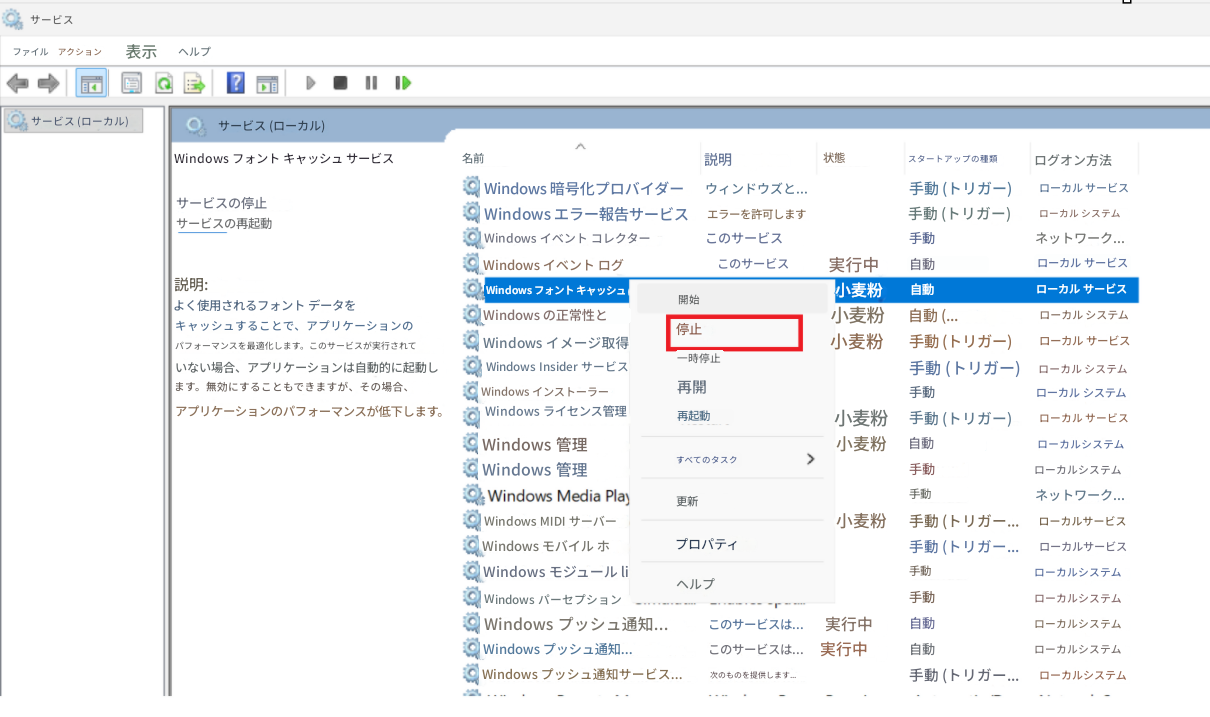
Task: Click the Pause Service icon in toolbar
Action: point(371,83)
